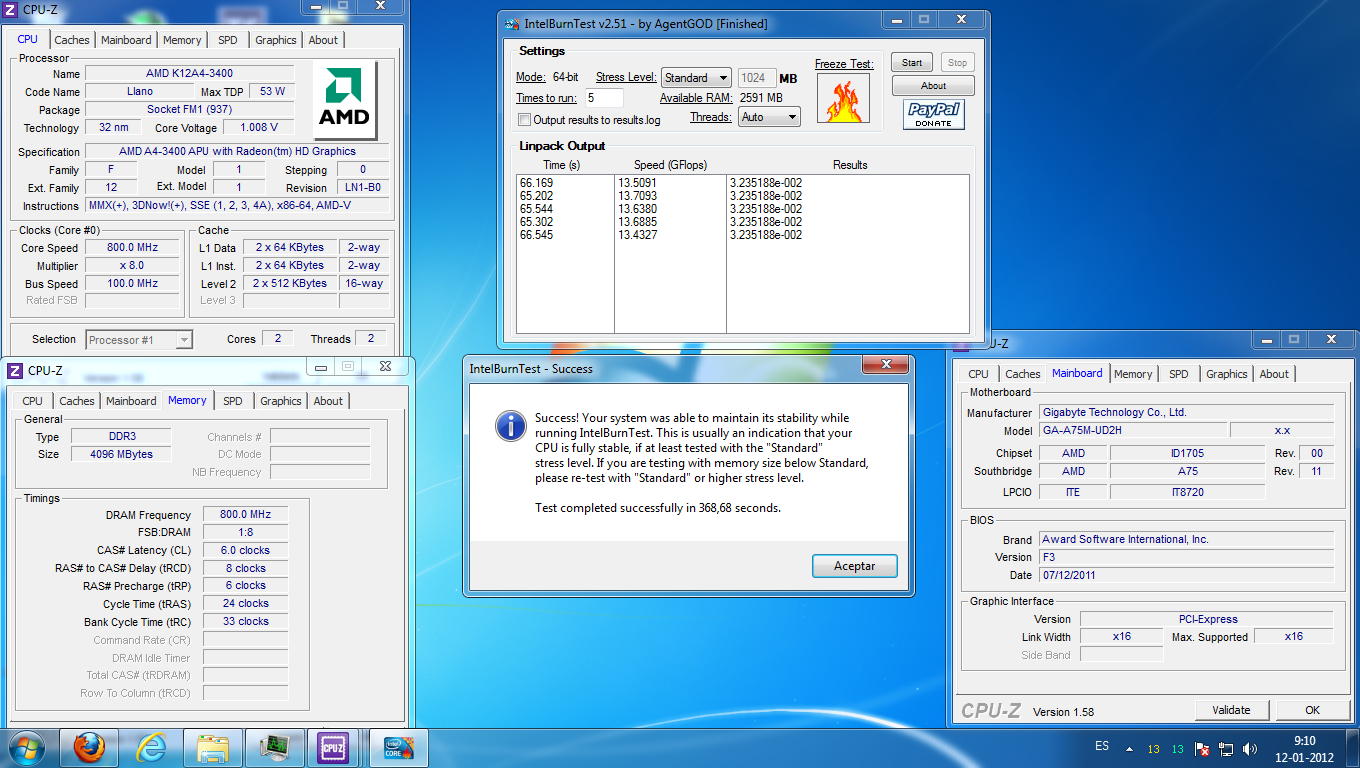The width and height of the screenshot is (1360, 768).
Task: Open the Threads Auto dropdown
Action: click(x=769, y=117)
